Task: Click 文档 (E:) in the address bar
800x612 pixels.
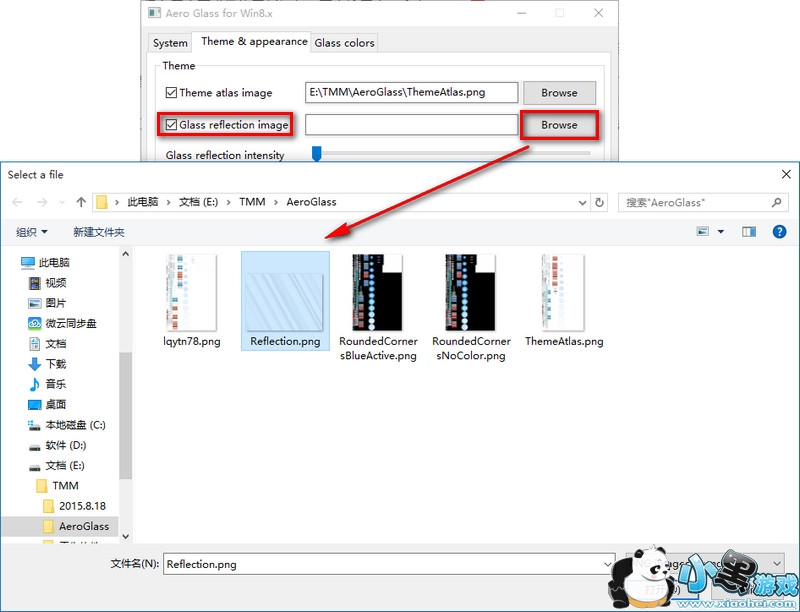Action: tap(198, 202)
